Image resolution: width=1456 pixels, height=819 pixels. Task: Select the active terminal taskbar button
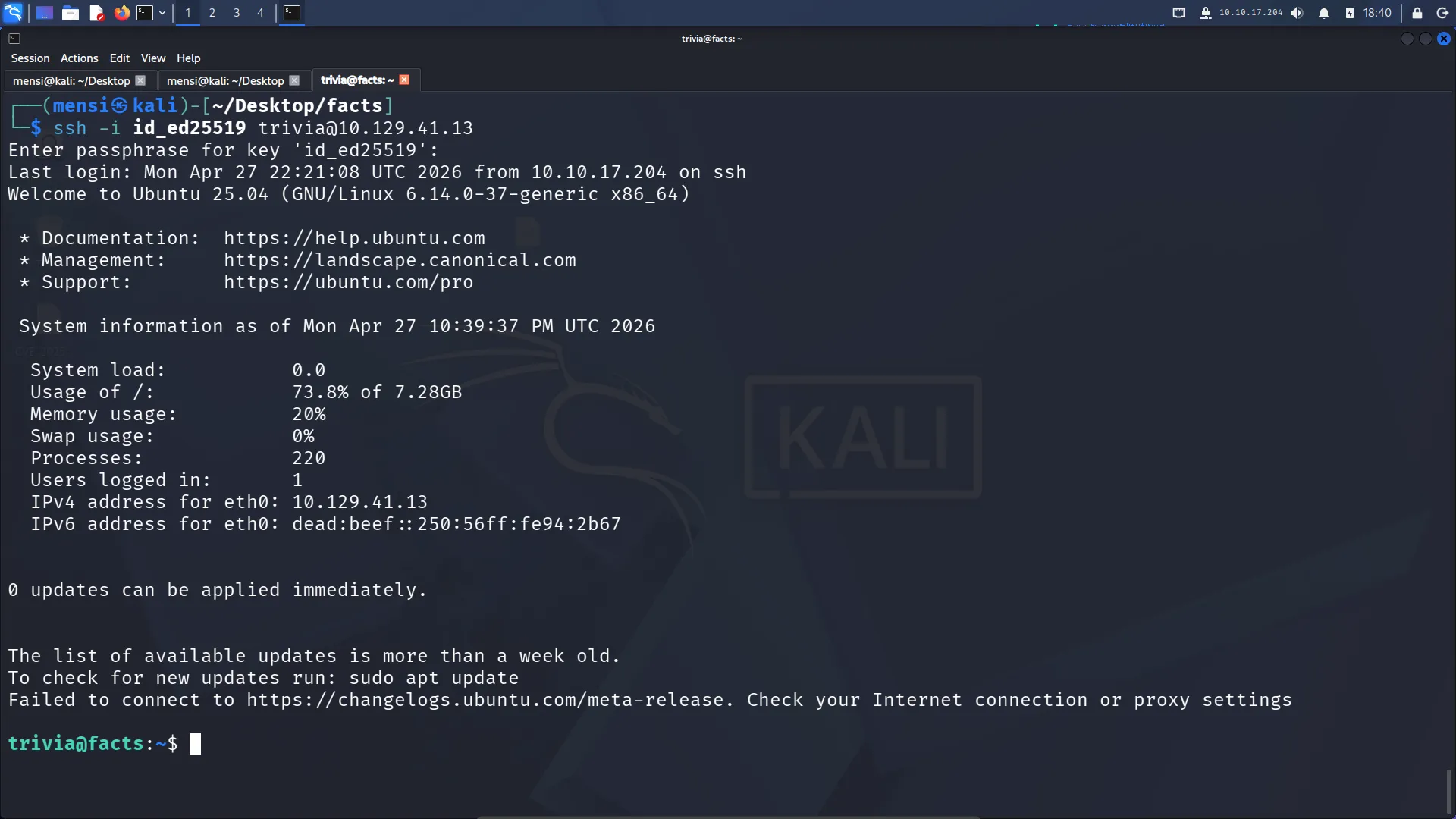292,13
